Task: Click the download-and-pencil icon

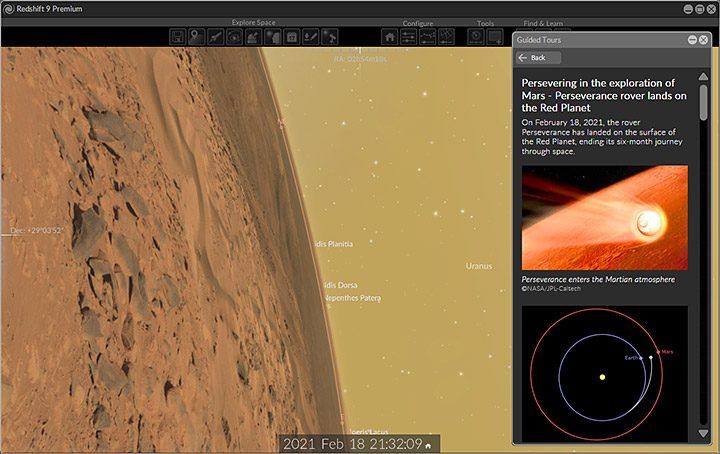Action: click(311, 37)
